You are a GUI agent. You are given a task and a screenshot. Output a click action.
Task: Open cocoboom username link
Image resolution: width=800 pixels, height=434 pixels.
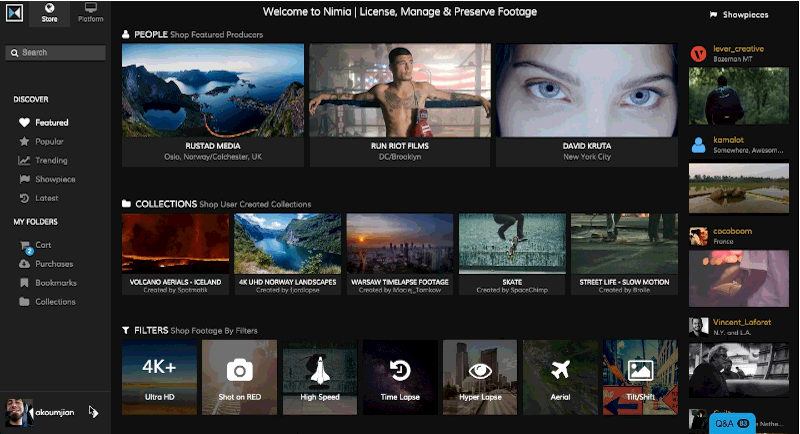click(x=732, y=231)
